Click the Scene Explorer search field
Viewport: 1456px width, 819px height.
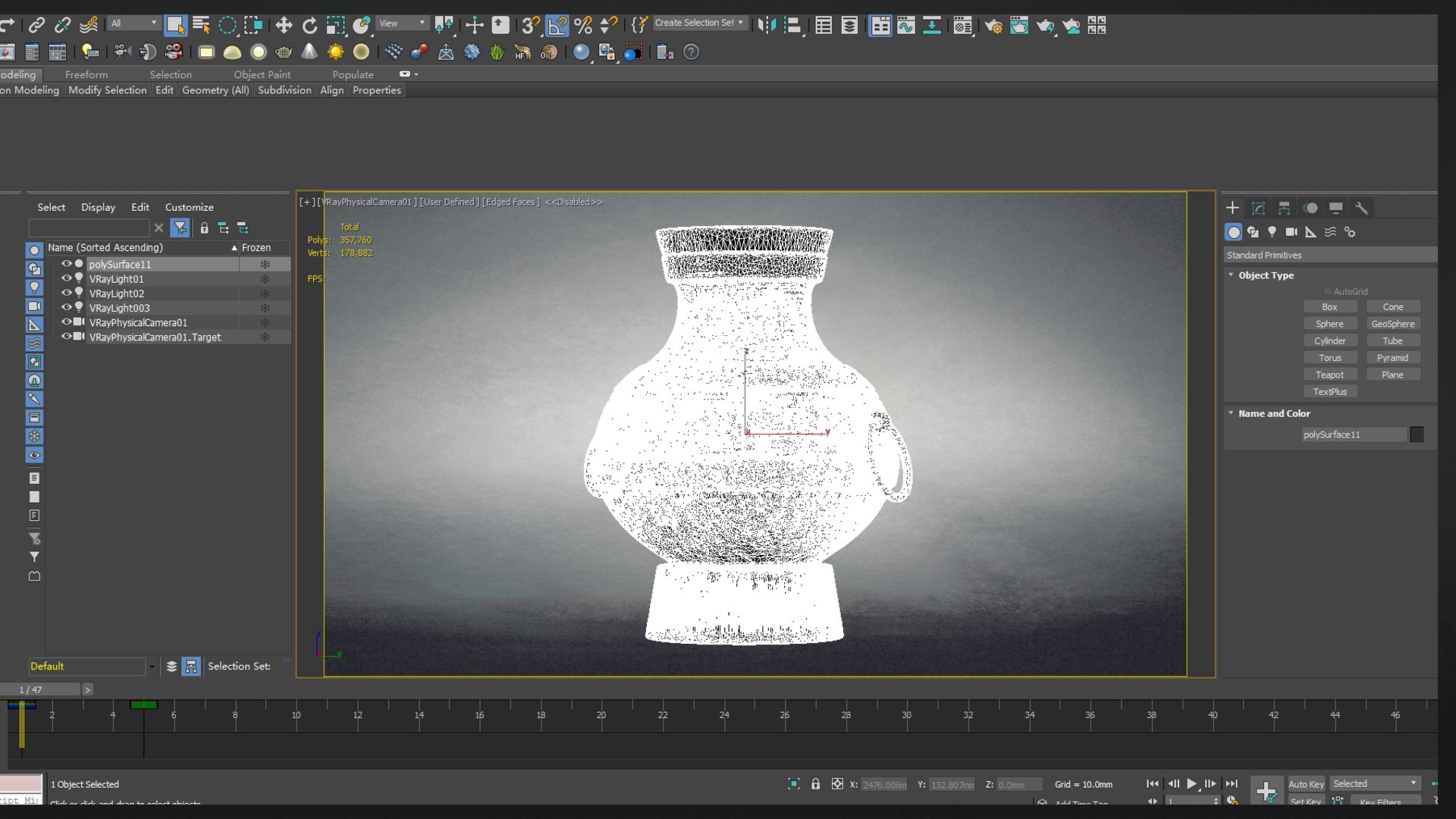tap(89, 227)
